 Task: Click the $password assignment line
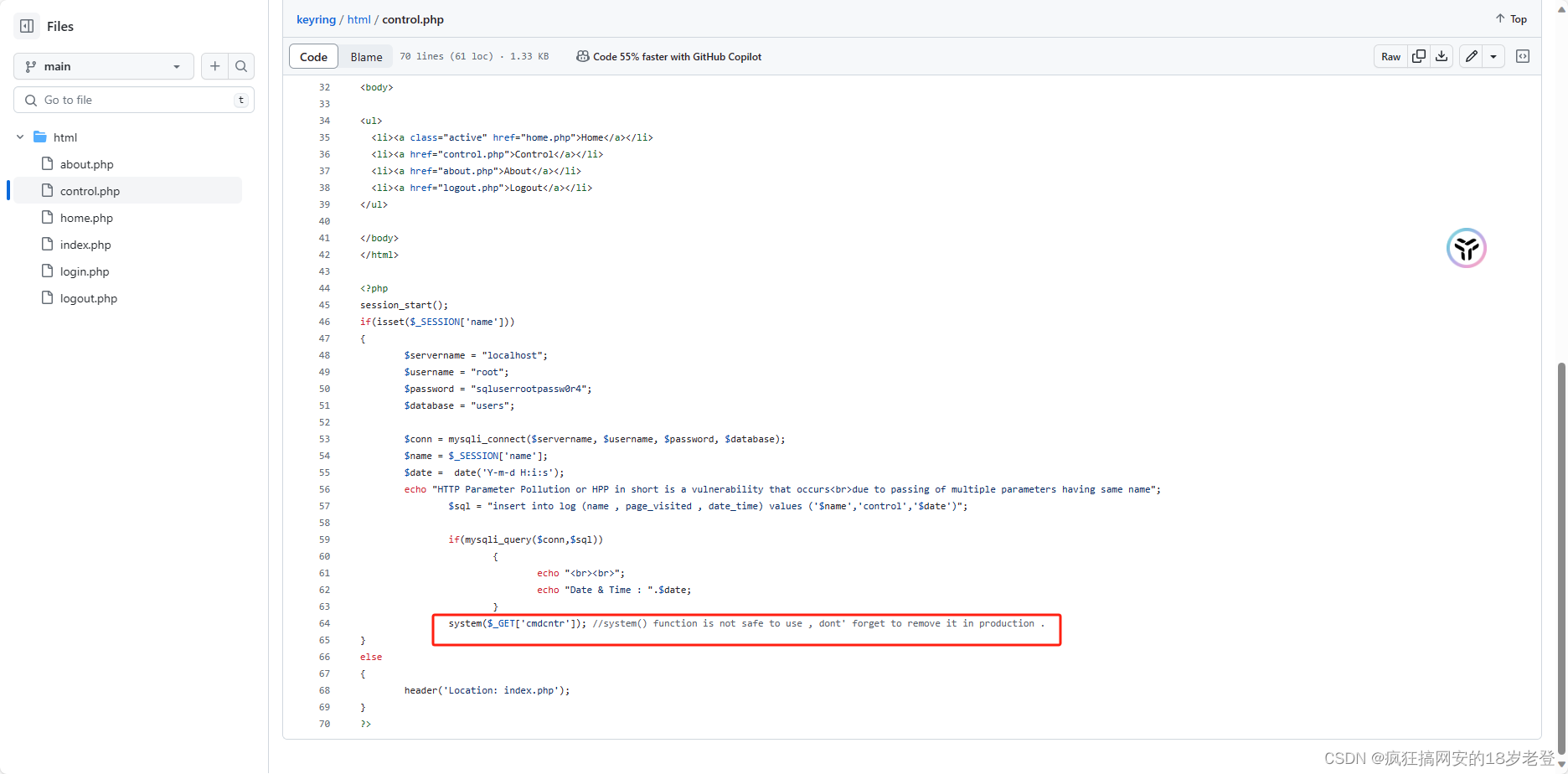[498, 389]
